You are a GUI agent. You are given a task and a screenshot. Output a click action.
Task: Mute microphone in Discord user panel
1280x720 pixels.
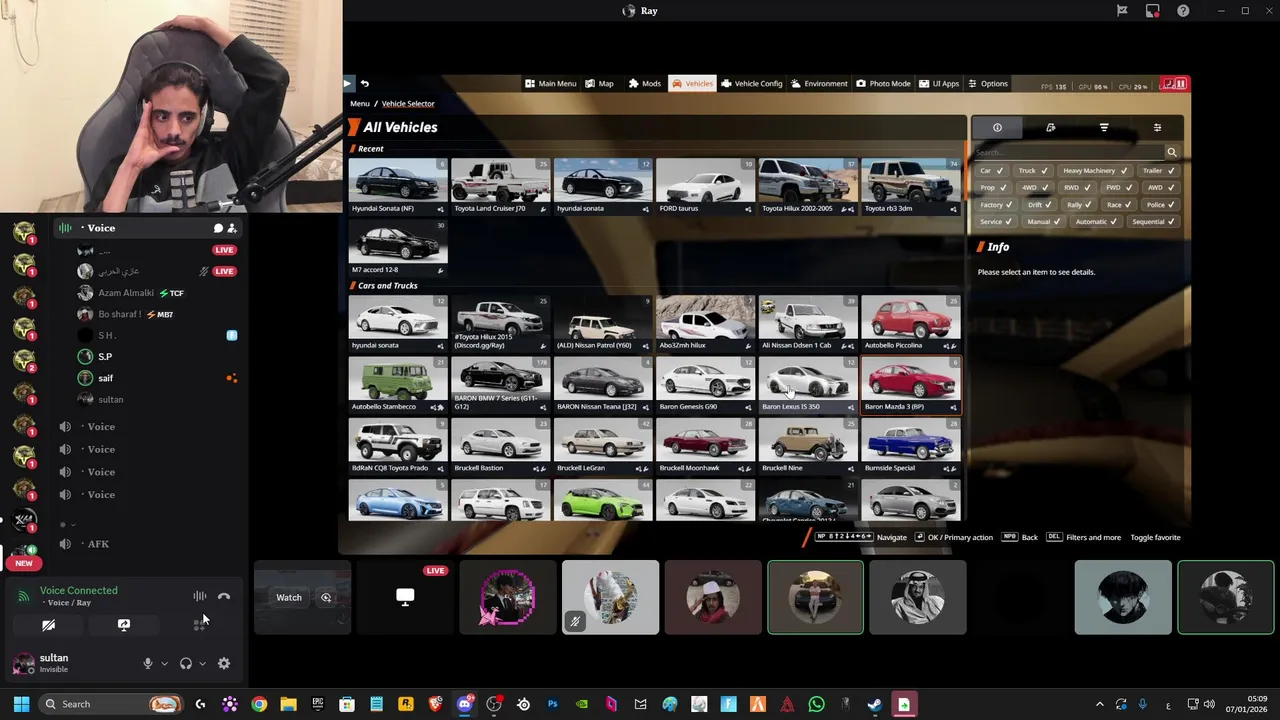click(x=148, y=664)
